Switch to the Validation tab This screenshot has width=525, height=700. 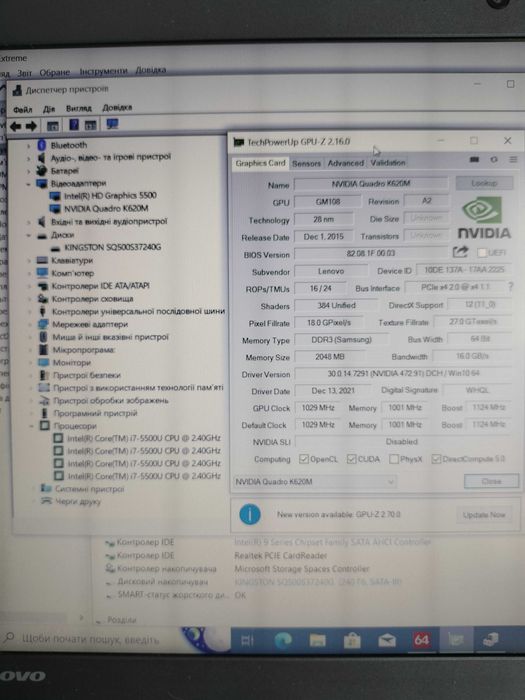pyautogui.click(x=388, y=162)
